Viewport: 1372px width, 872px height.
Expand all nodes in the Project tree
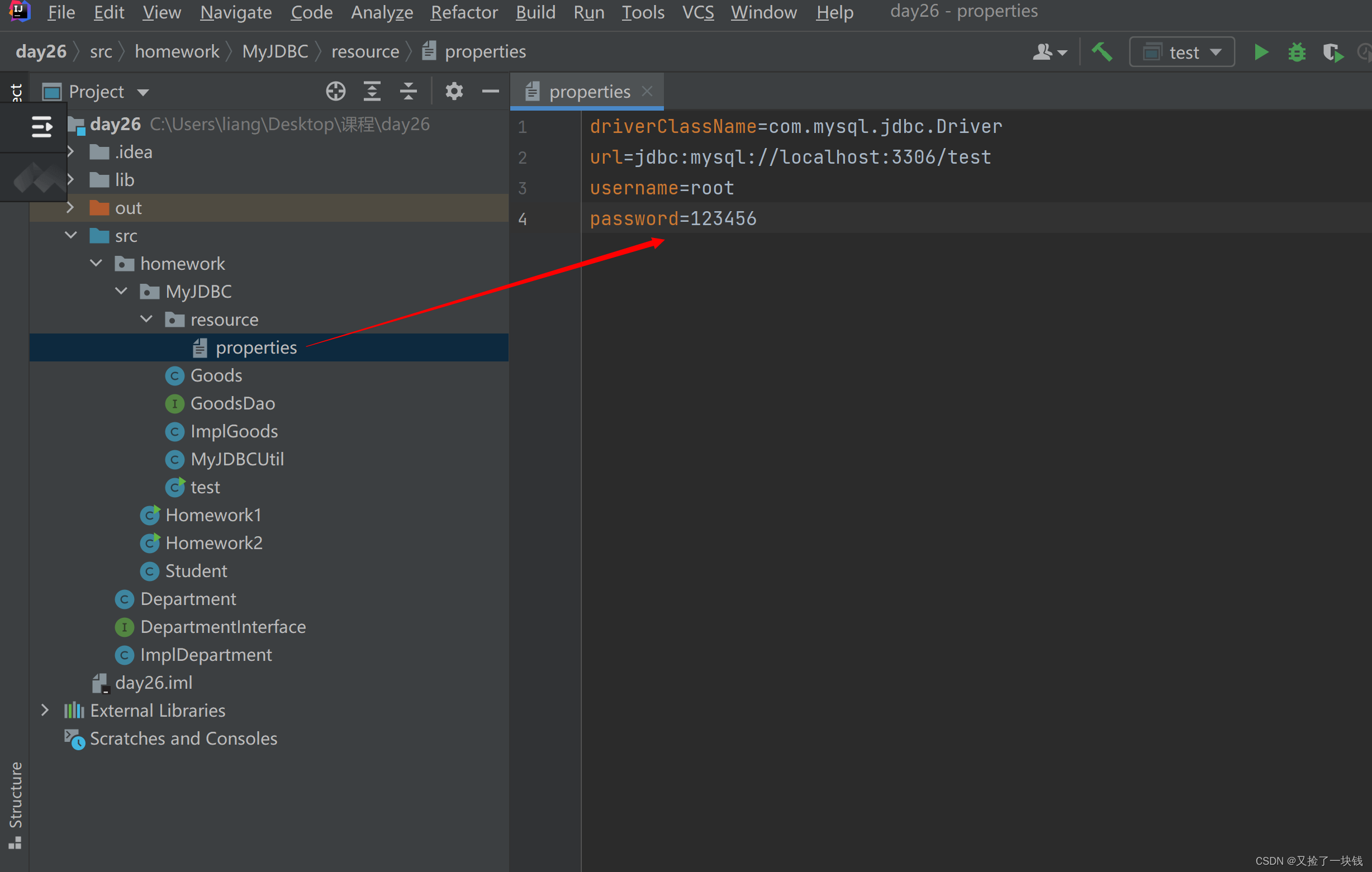pos(372,91)
